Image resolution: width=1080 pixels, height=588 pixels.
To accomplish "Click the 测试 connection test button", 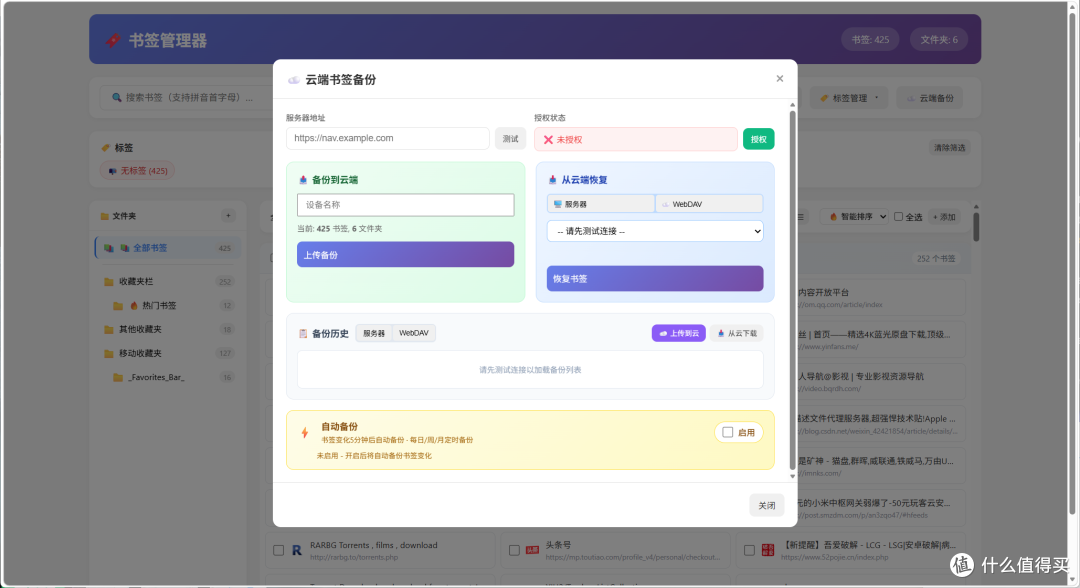I will click(510, 139).
